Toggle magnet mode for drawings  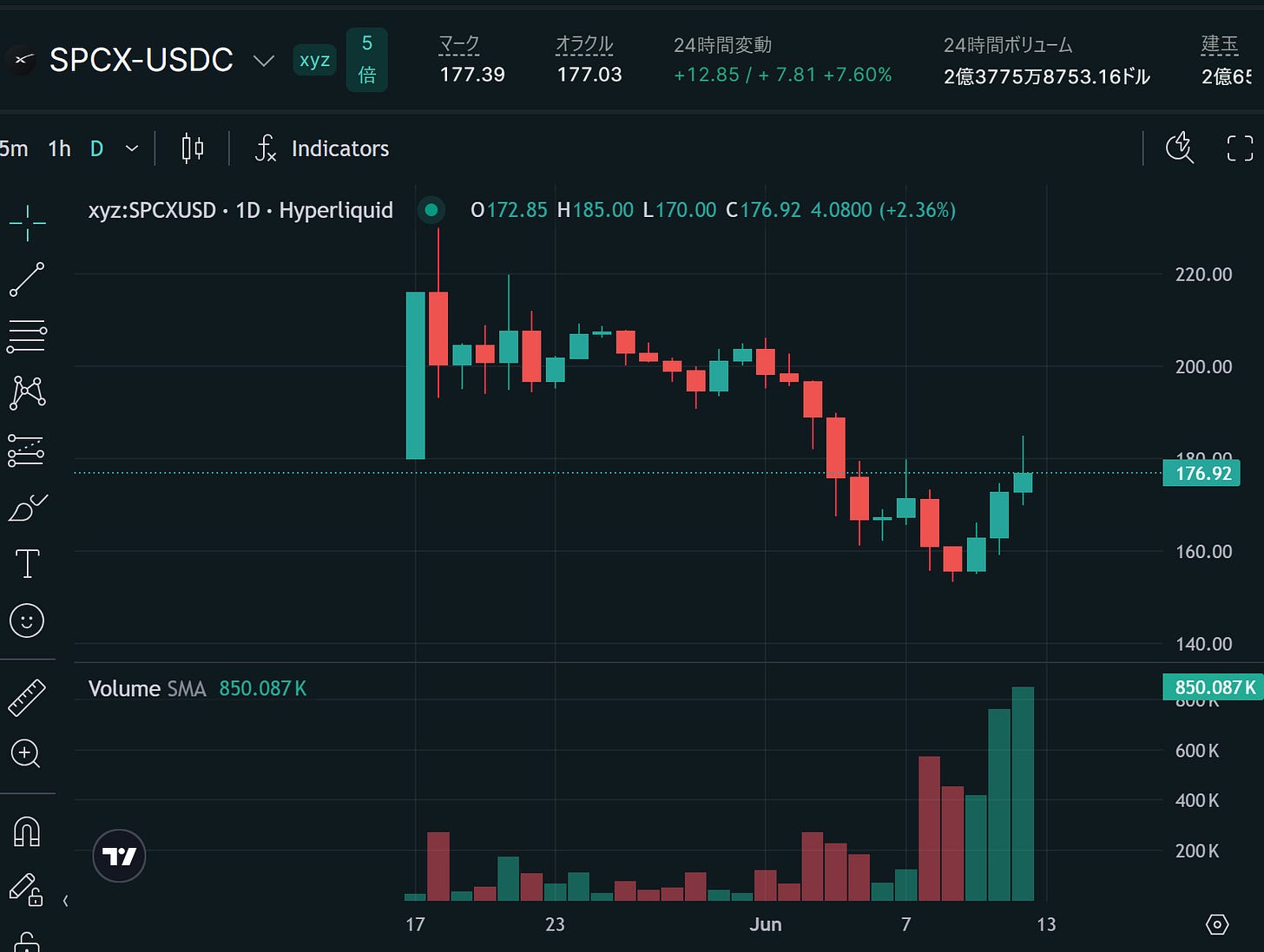point(27,831)
